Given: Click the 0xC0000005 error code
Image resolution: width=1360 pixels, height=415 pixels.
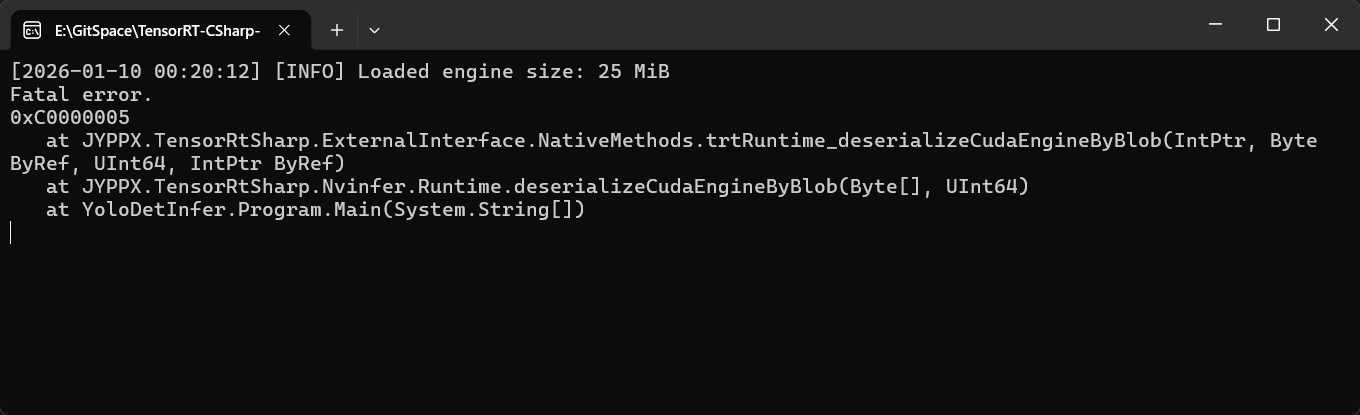Looking at the screenshot, I should (69, 118).
